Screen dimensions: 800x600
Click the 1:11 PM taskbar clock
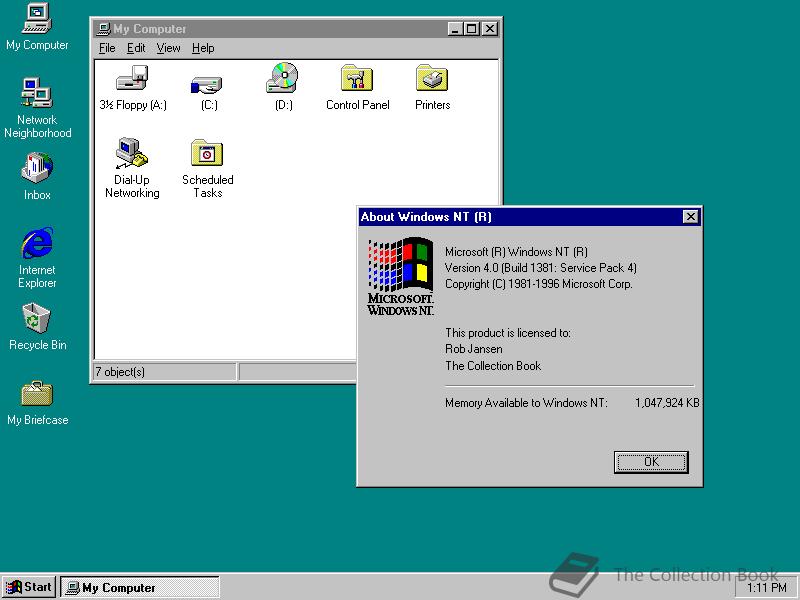pyautogui.click(x=767, y=588)
